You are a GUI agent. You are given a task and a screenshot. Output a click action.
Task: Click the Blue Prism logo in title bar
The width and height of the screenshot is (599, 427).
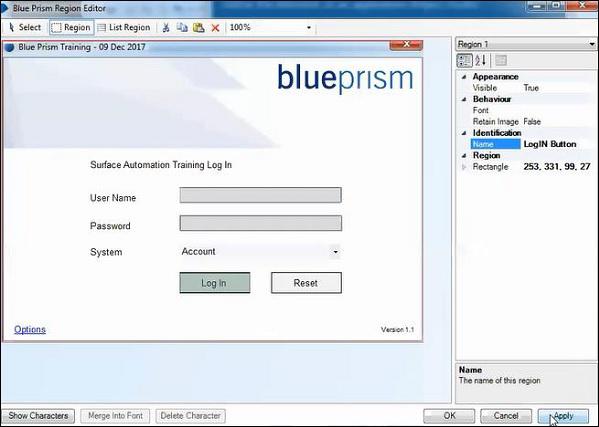tap(5, 8)
